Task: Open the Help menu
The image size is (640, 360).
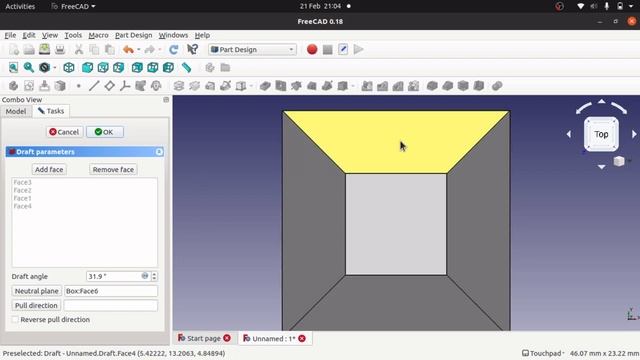Action: 202,35
